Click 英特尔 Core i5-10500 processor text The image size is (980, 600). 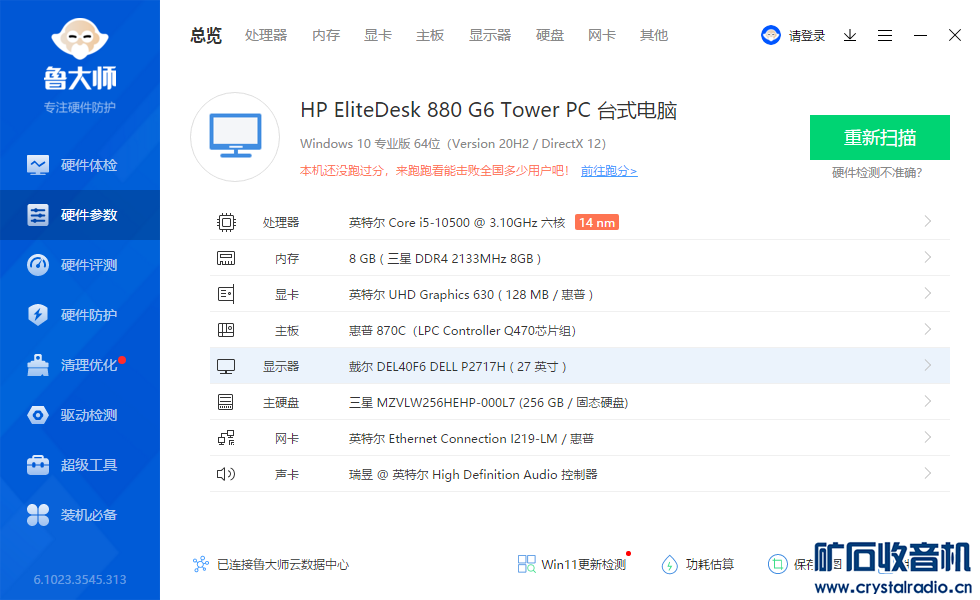[457, 222]
